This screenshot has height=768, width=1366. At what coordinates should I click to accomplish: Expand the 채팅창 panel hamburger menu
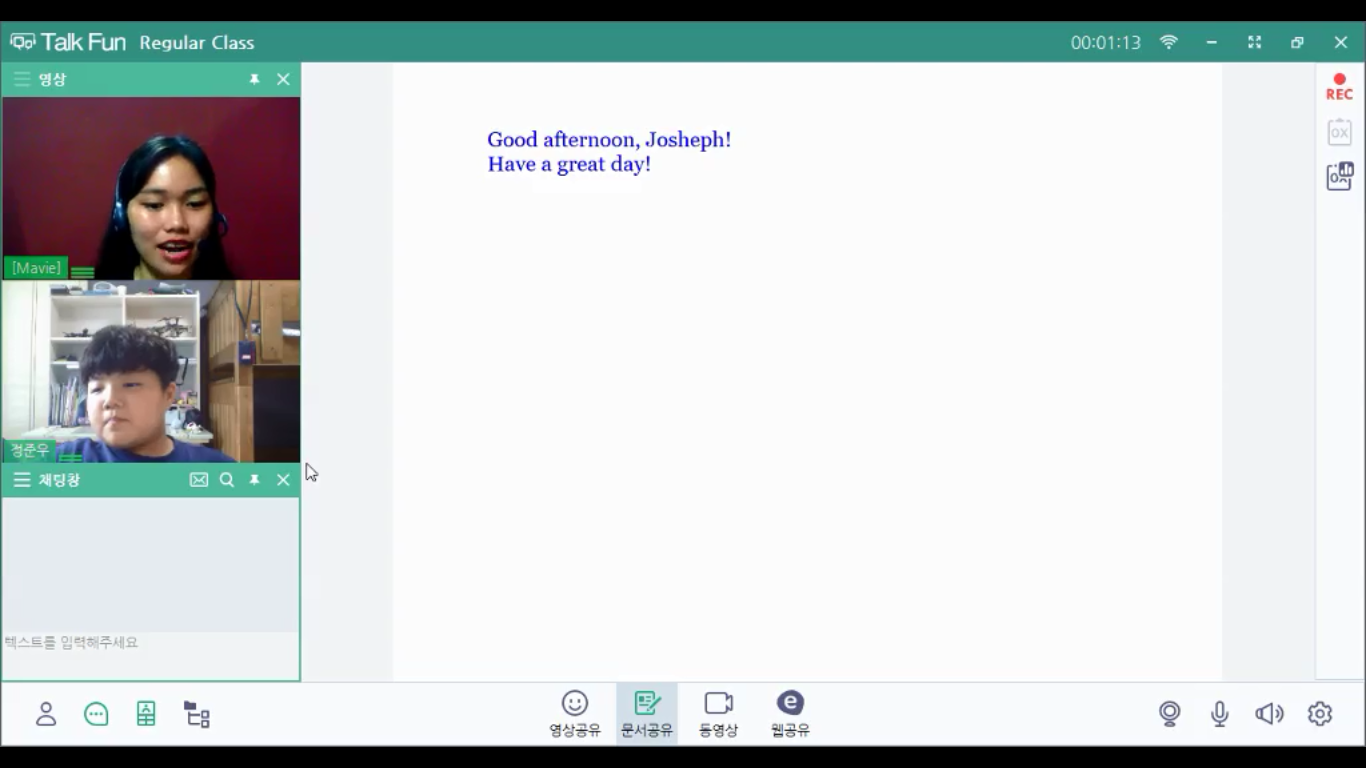click(22, 480)
